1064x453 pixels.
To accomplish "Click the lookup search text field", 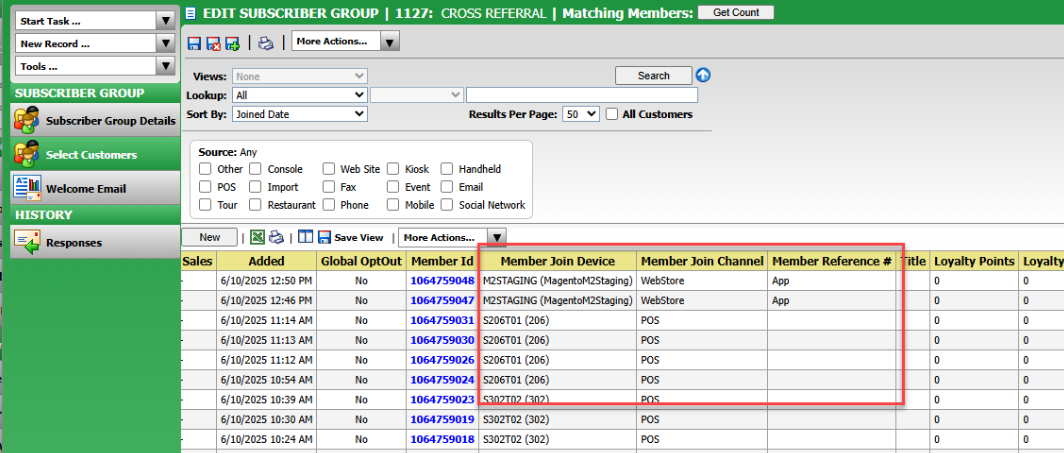I will (x=581, y=95).
